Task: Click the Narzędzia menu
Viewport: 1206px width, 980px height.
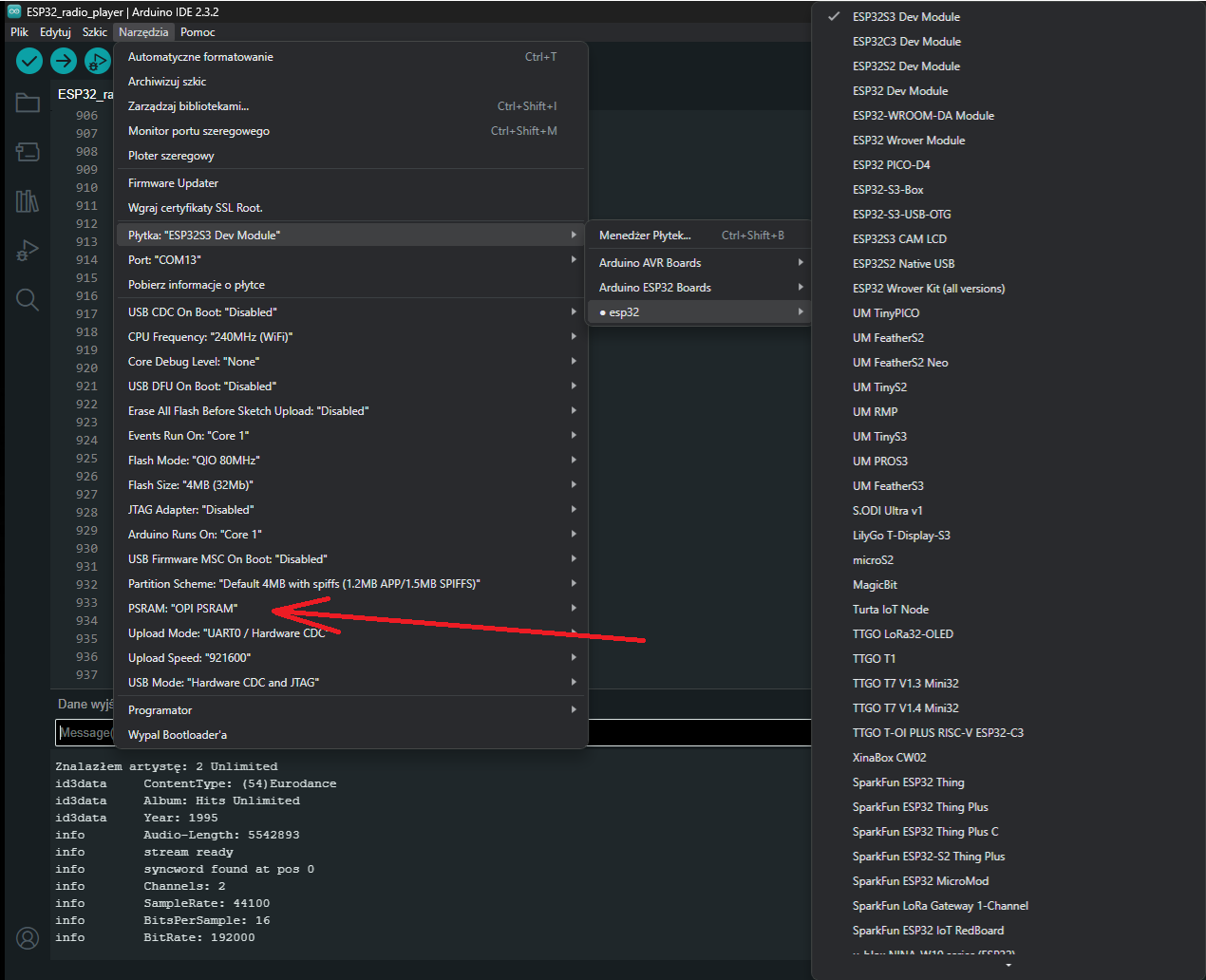Action: [x=143, y=32]
